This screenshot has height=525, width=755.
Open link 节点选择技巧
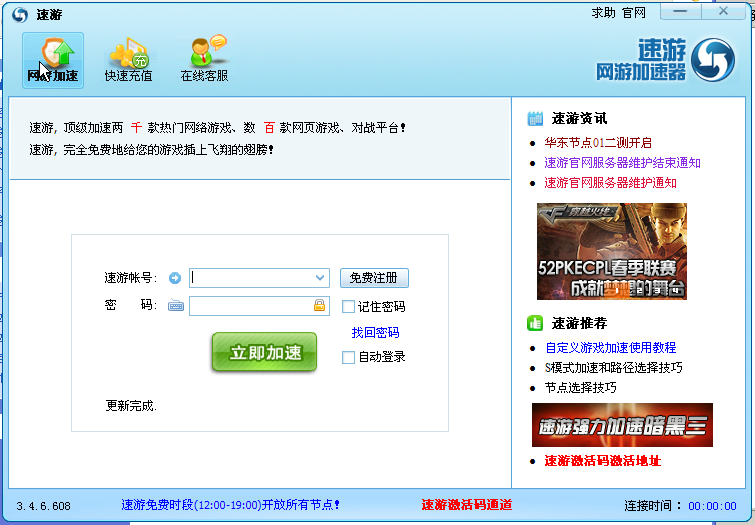[x=580, y=388]
